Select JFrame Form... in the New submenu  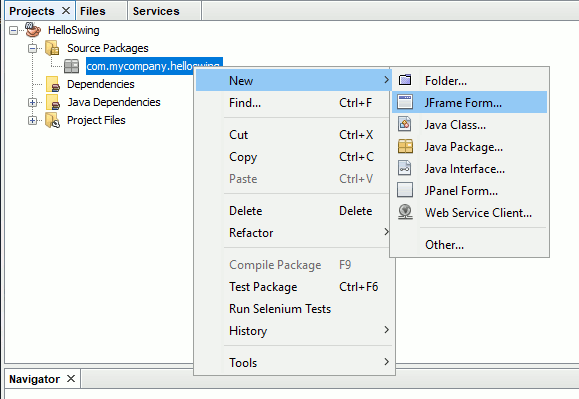pyautogui.click(x=469, y=102)
